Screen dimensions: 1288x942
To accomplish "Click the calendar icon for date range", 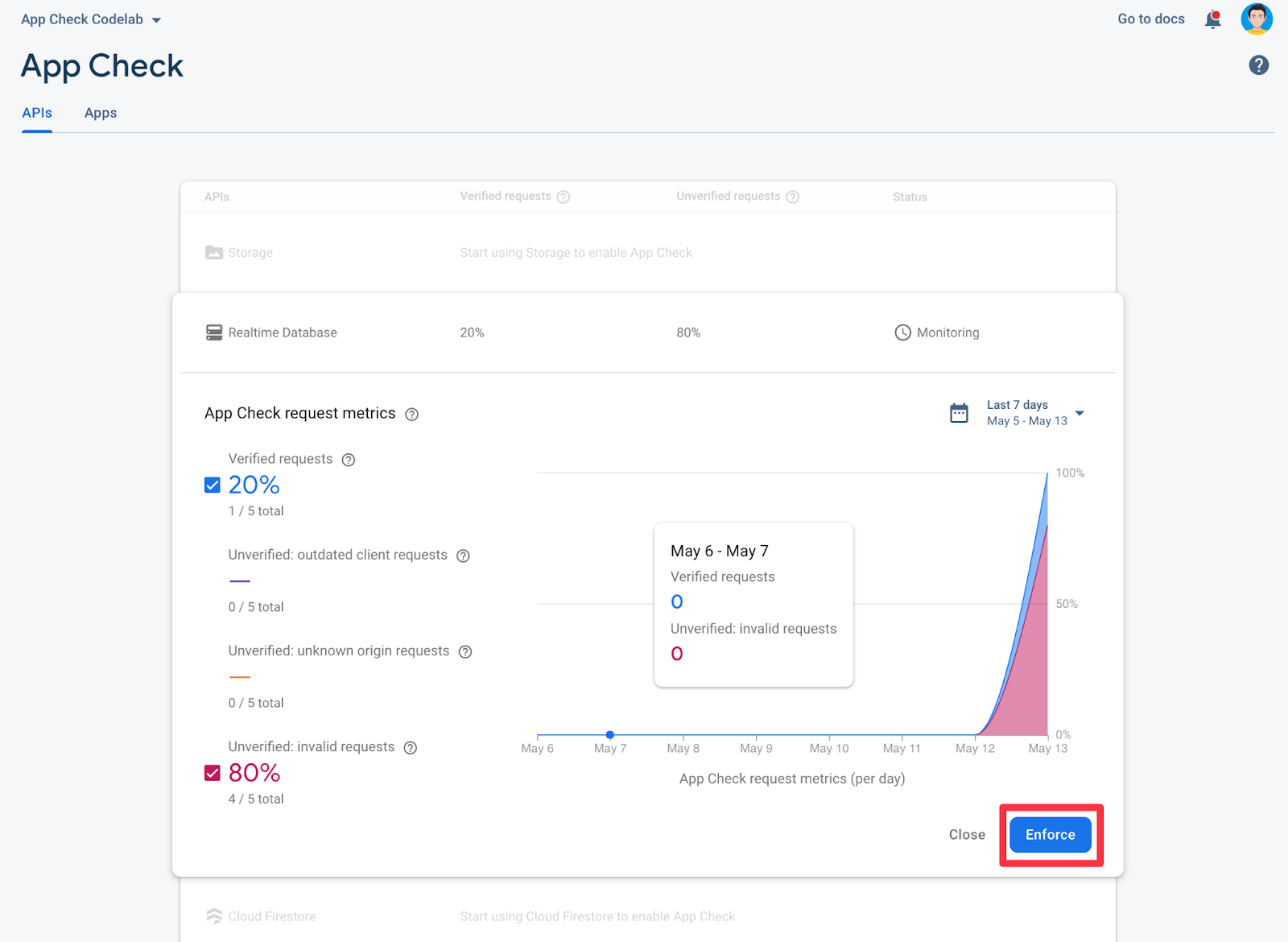I will (959, 413).
